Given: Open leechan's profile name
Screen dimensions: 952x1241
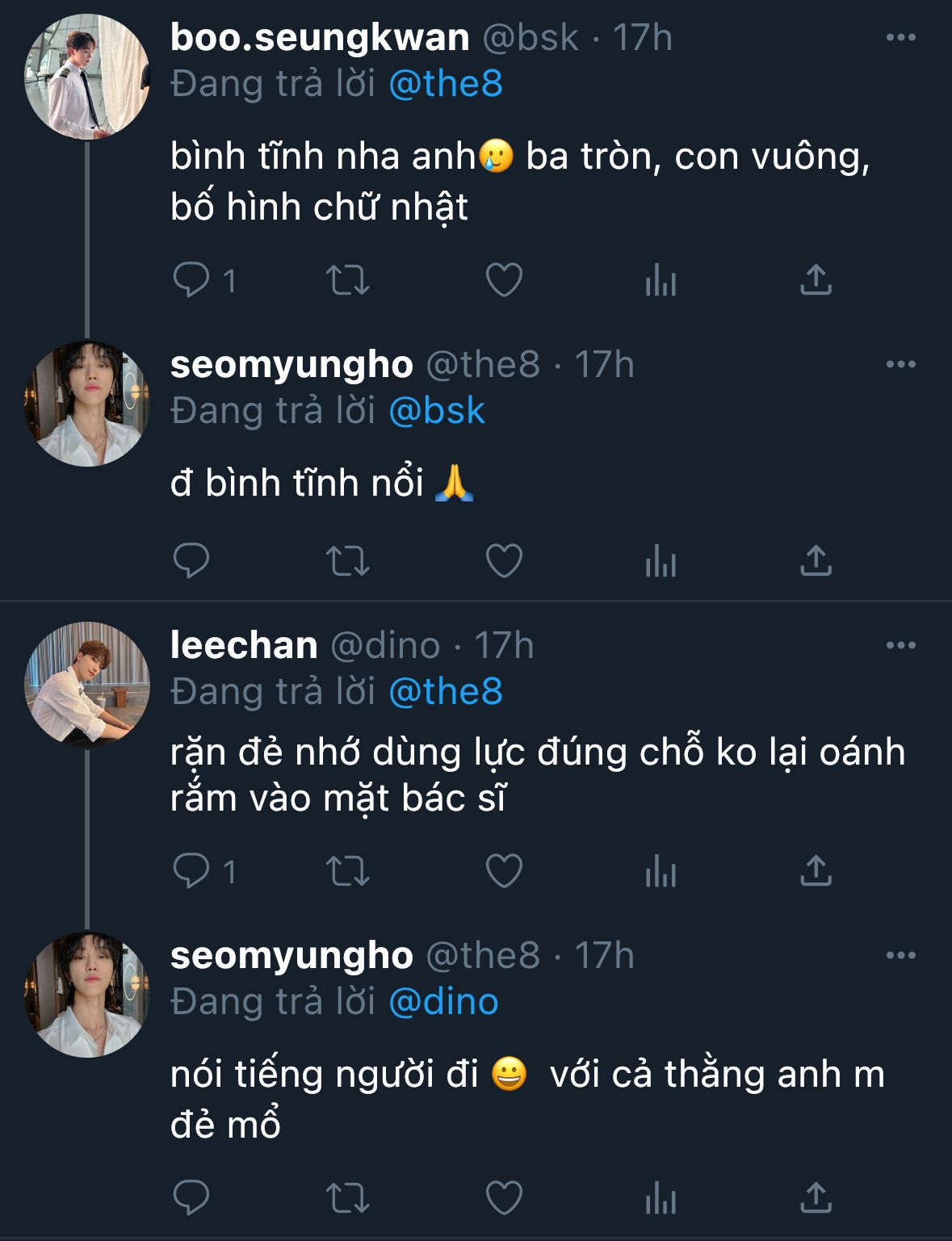Looking at the screenshot, I should (244, 645).
